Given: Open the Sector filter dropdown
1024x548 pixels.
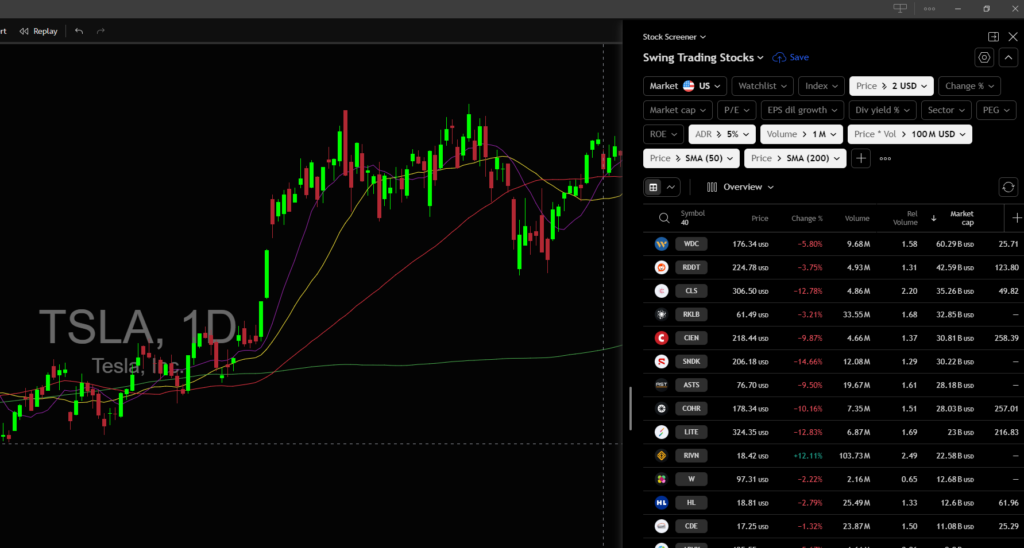Looking at the screenshot, I should click(x=946, y=110).
